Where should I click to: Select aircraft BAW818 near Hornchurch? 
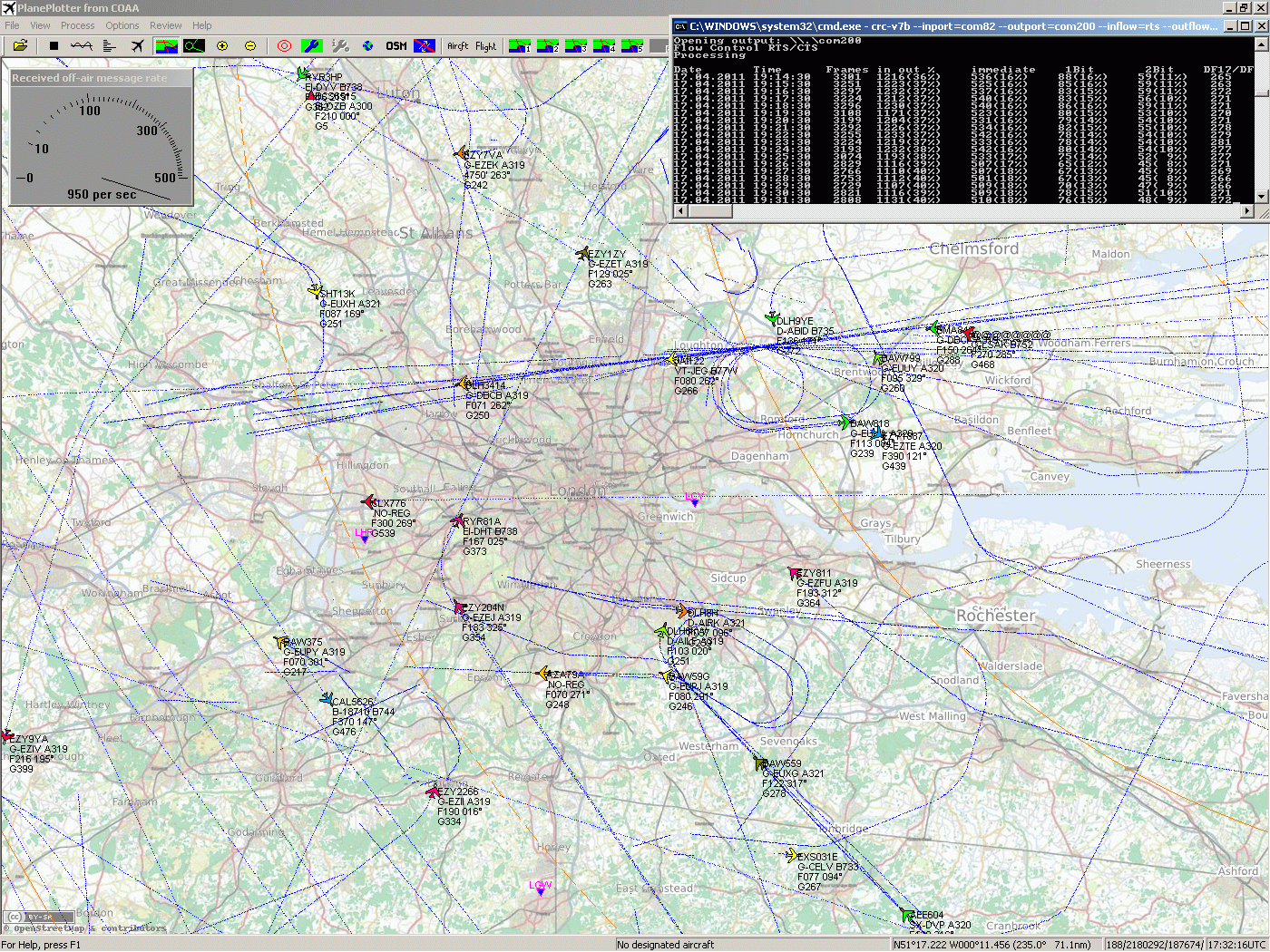[845, 422]
